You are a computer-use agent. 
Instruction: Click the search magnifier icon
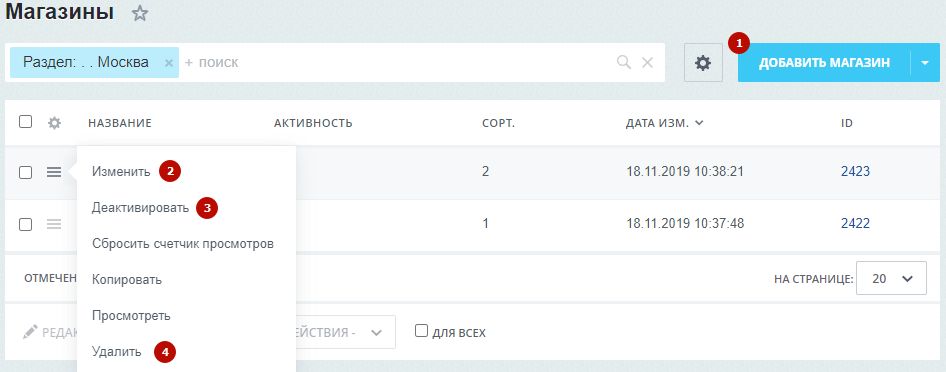(x=624, y=62)
